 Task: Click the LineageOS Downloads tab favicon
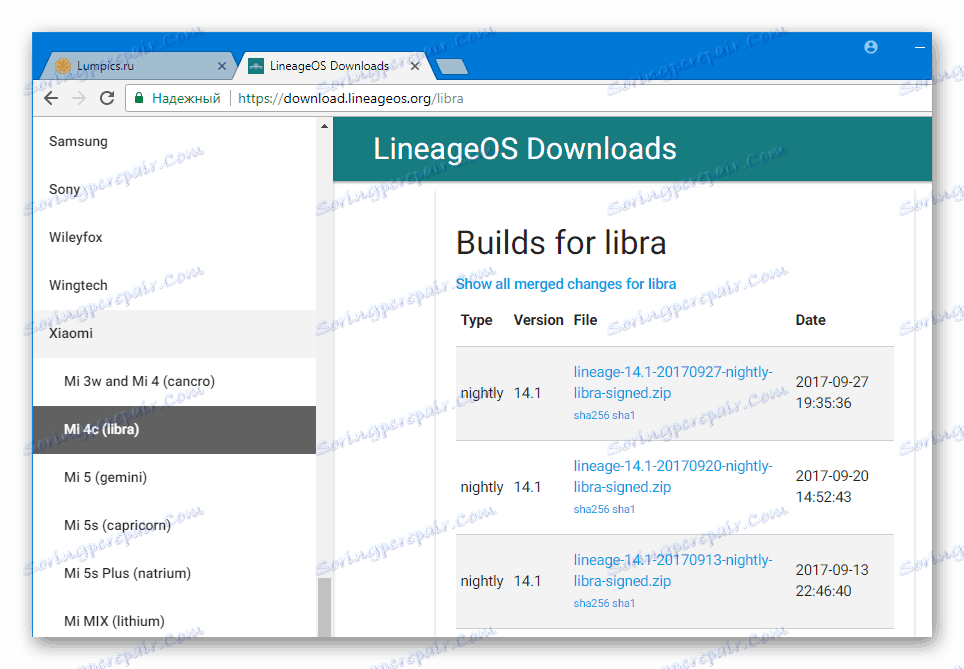point(256,66)
